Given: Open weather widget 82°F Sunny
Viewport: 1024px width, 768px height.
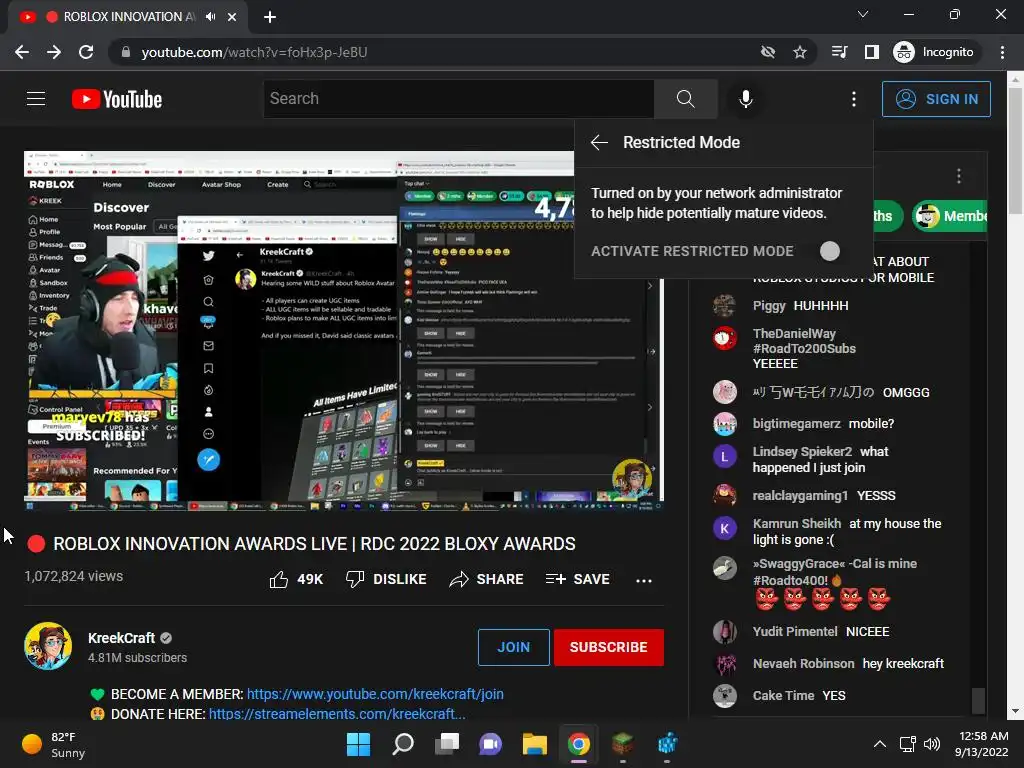Looking at the screenshot, I should click(54, 744).
